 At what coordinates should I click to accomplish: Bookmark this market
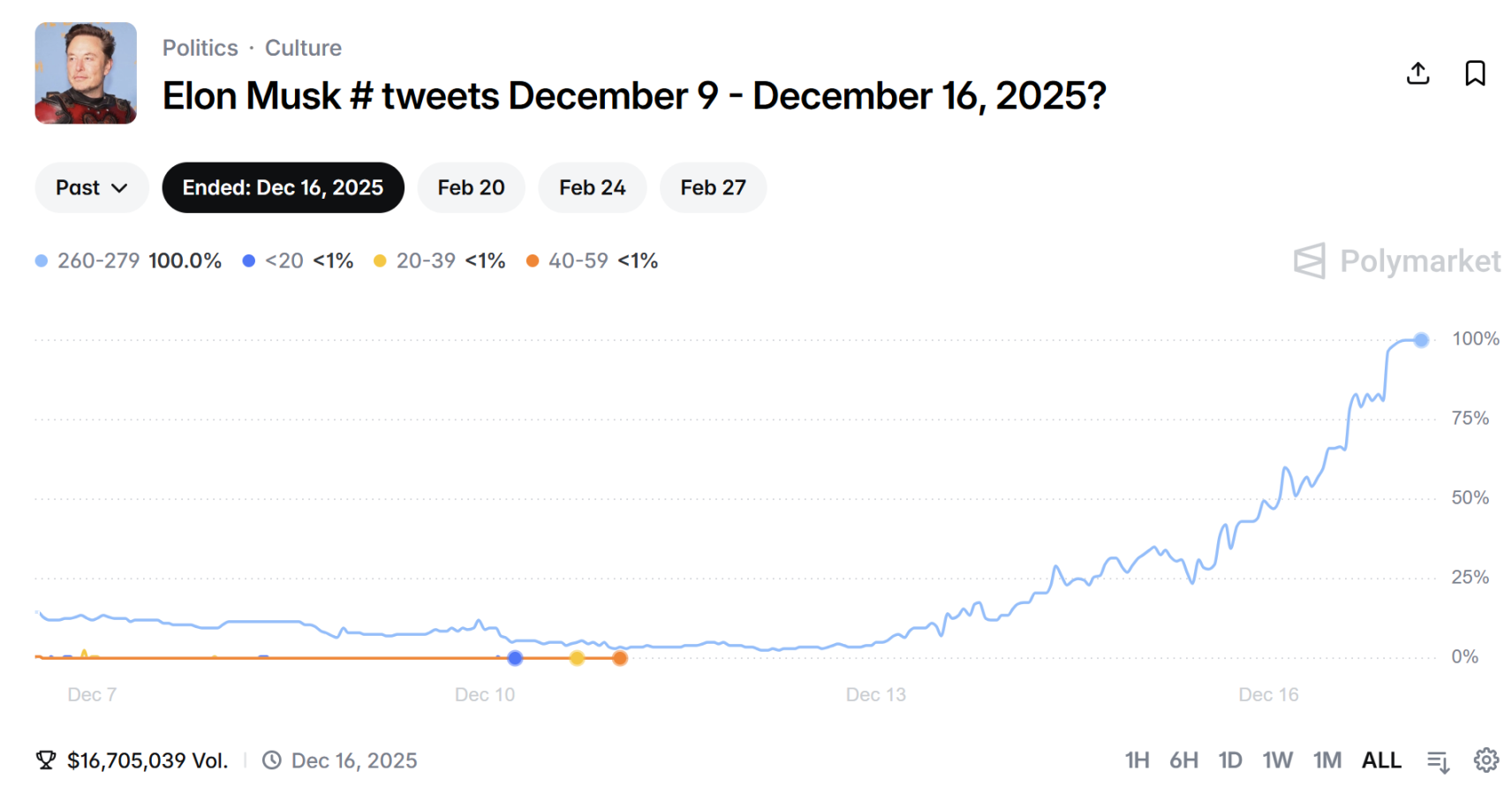pyautogui.click(x=1474, y=73)
